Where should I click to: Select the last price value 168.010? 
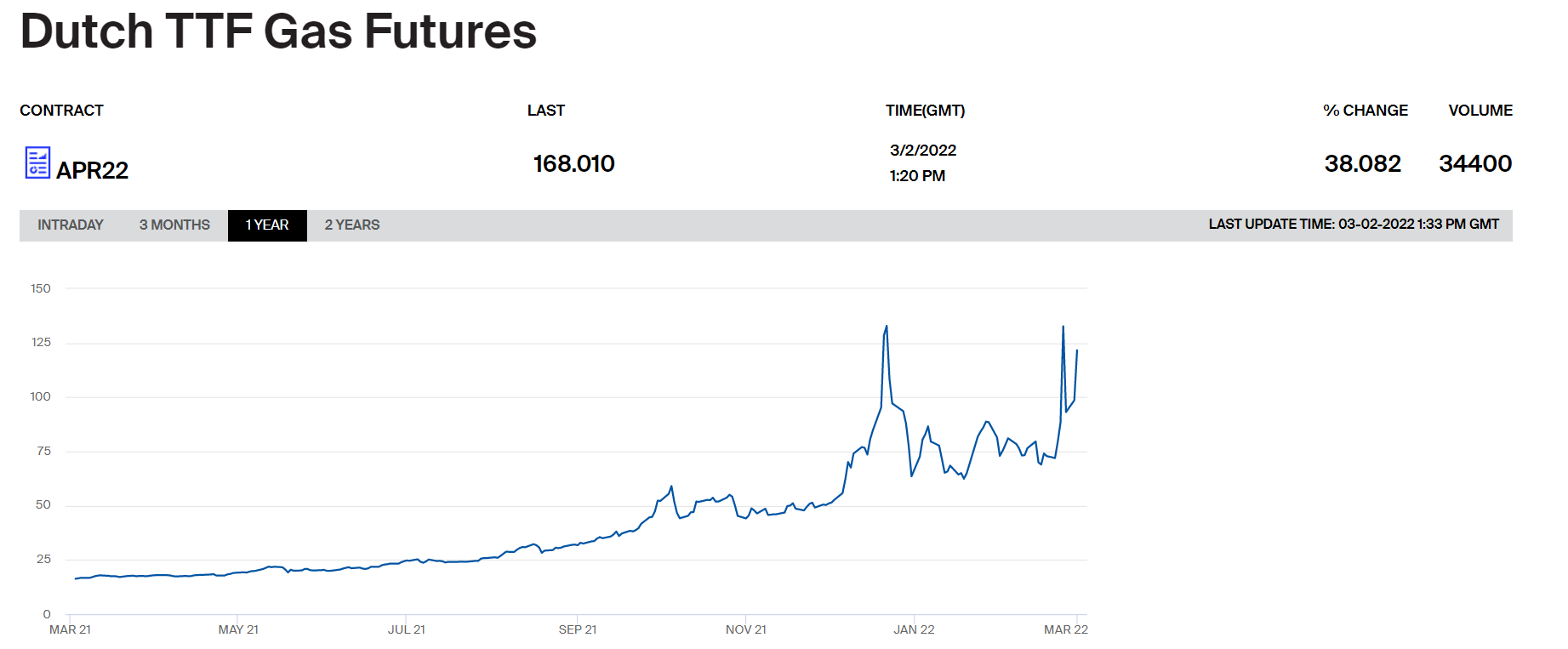click(x=573, y=164)
